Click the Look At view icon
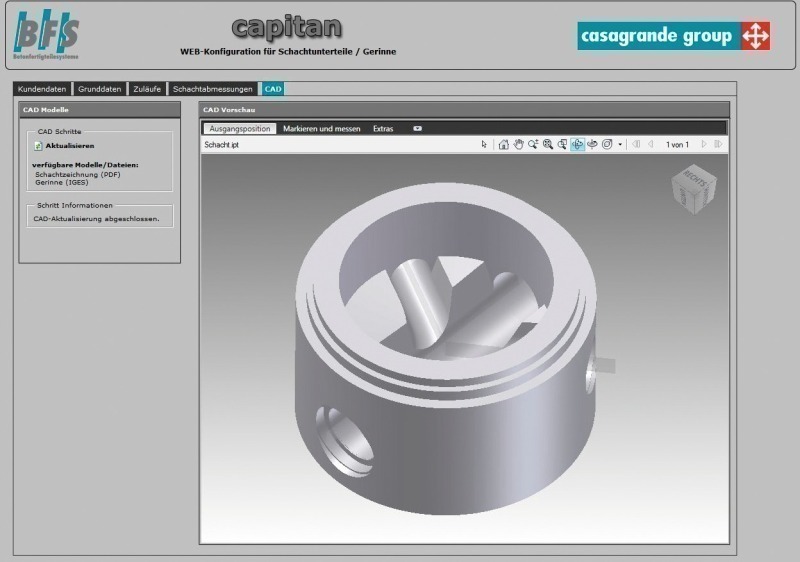The image size is (800, 562). coord(607,144)
